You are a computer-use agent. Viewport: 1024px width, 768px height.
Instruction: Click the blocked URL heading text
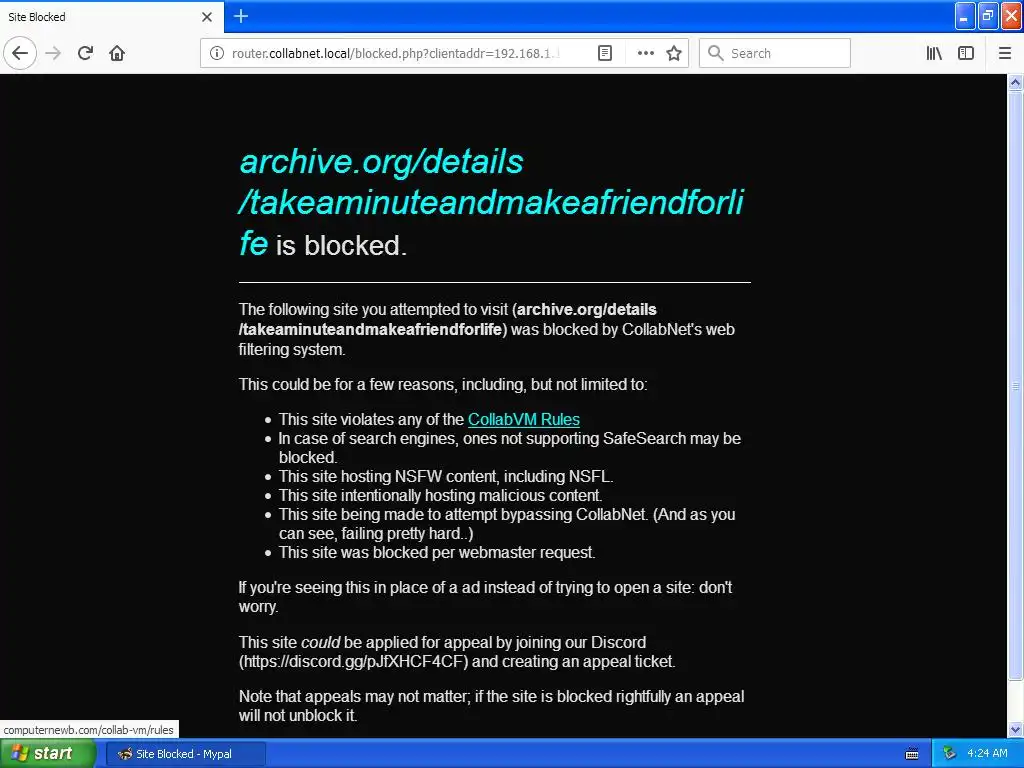[x=490, y=202]
